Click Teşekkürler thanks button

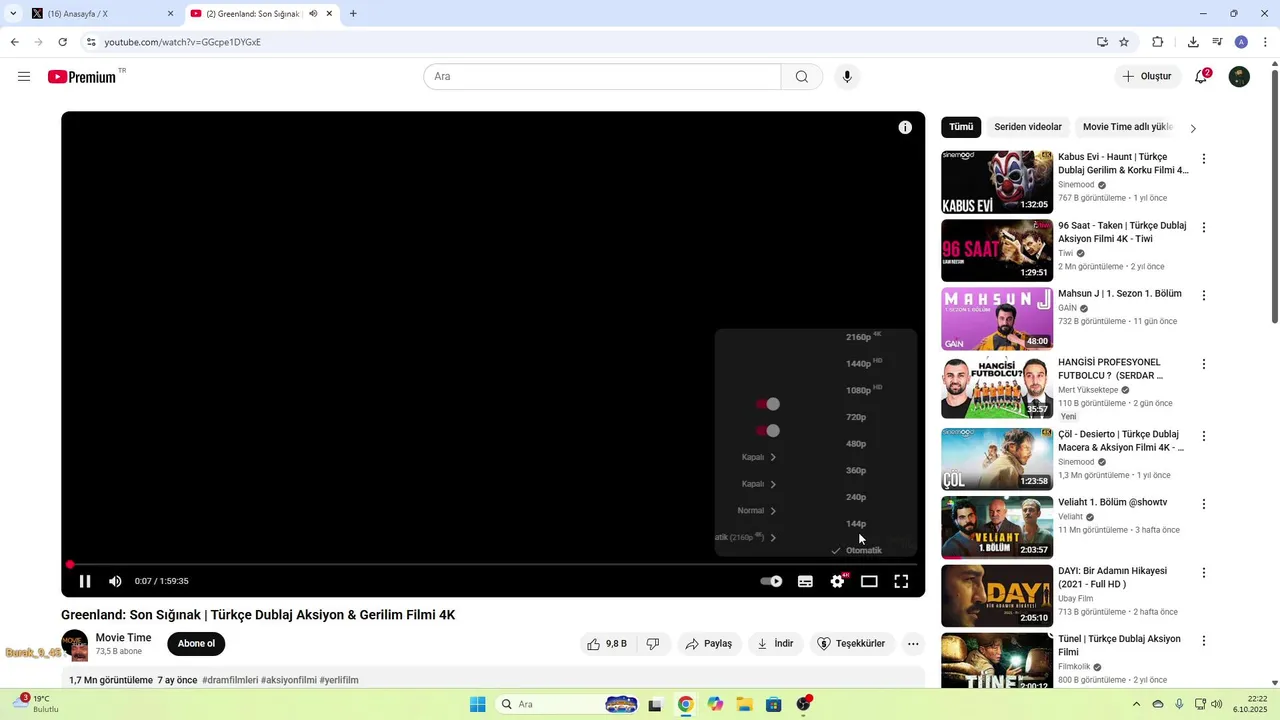click(x=851, y=644)
